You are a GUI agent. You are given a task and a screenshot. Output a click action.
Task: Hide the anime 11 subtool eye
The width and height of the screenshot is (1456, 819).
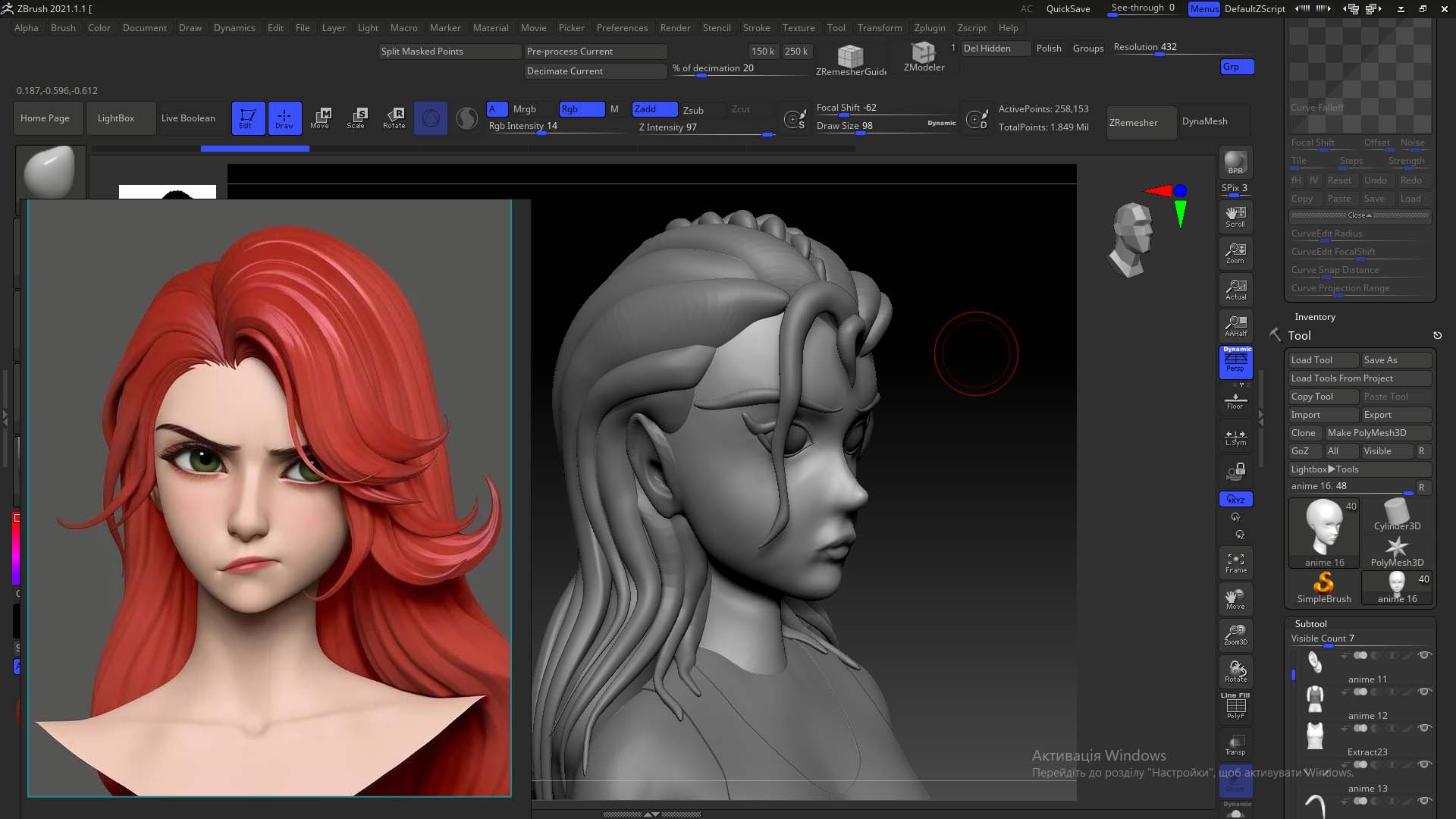tap(1424, 655)
